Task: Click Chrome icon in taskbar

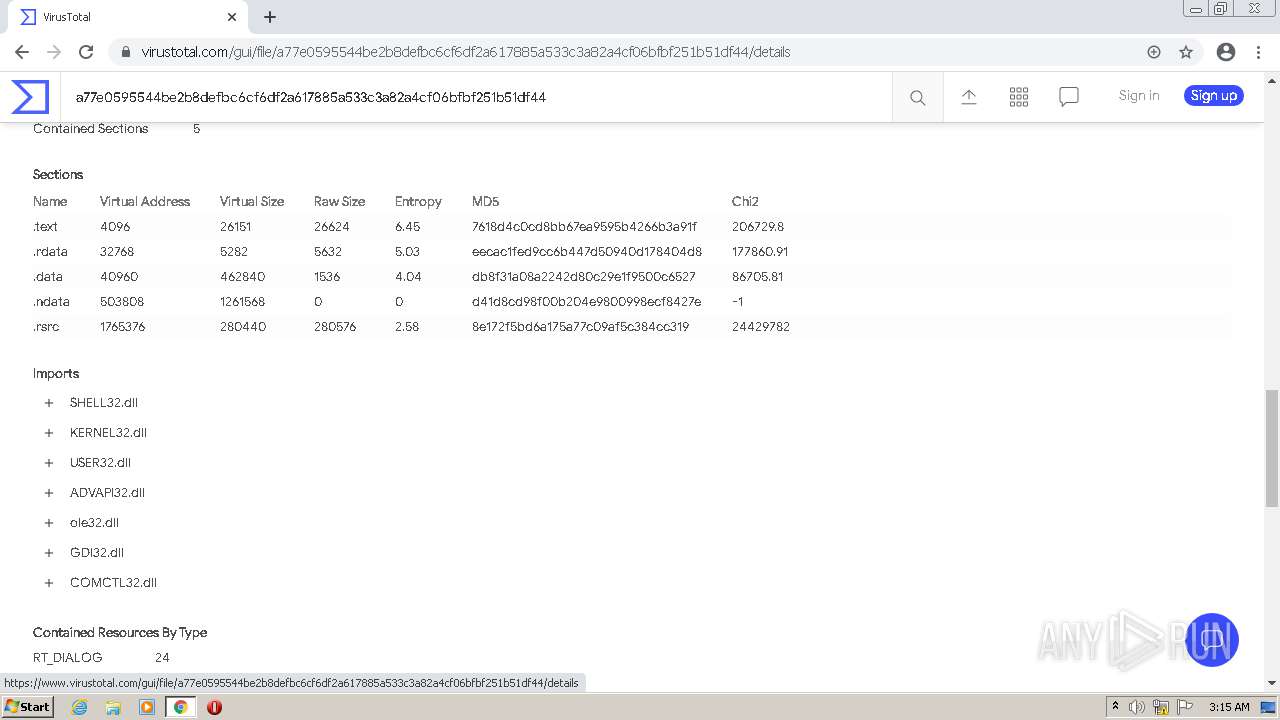Action: tap(181, 707)
